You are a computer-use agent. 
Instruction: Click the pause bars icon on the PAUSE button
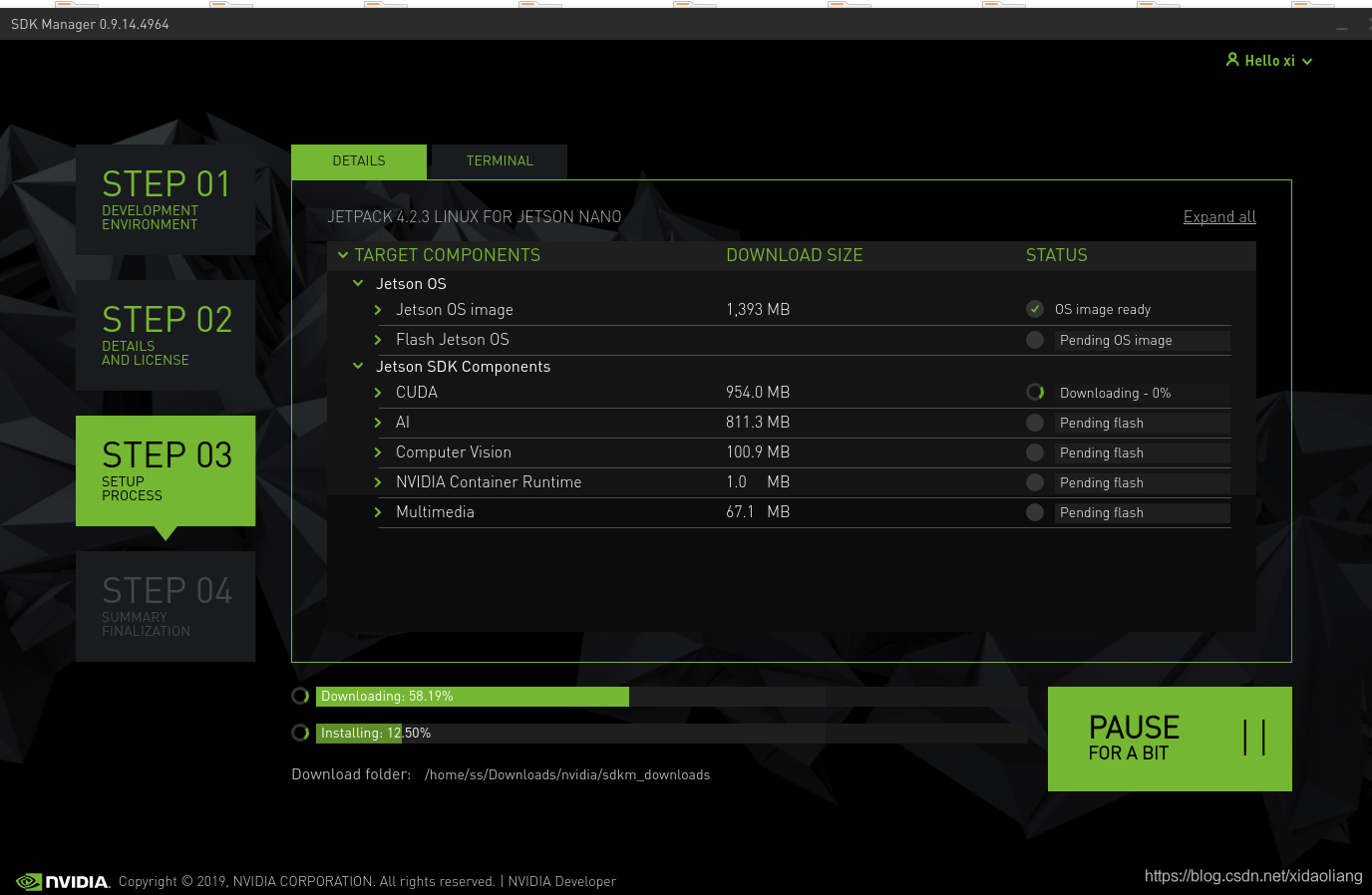pyautogui.click(x=1254, y=739)
